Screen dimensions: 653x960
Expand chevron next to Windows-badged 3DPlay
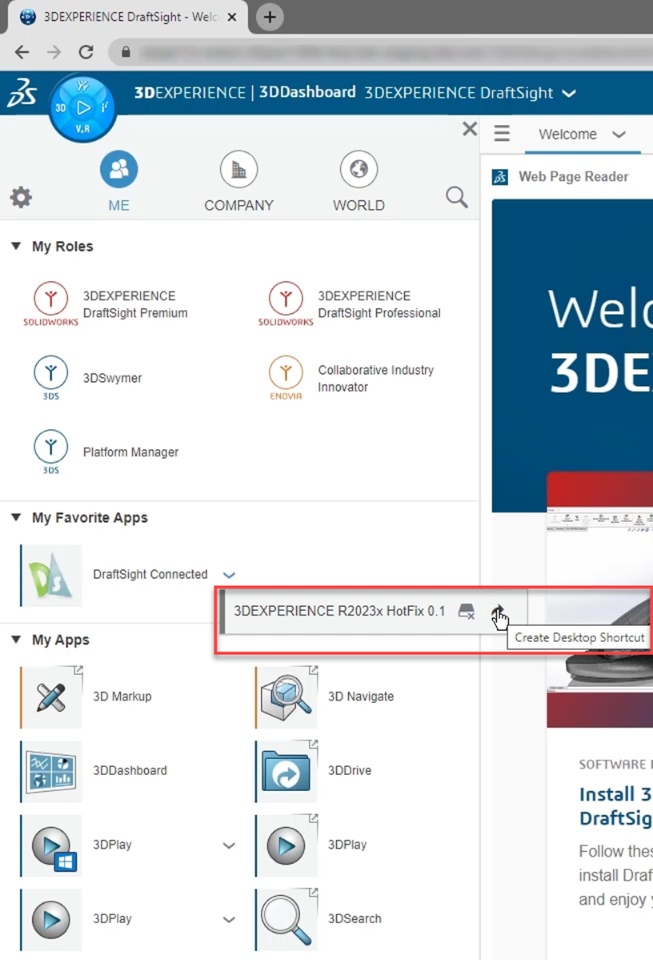click(229, 846)
